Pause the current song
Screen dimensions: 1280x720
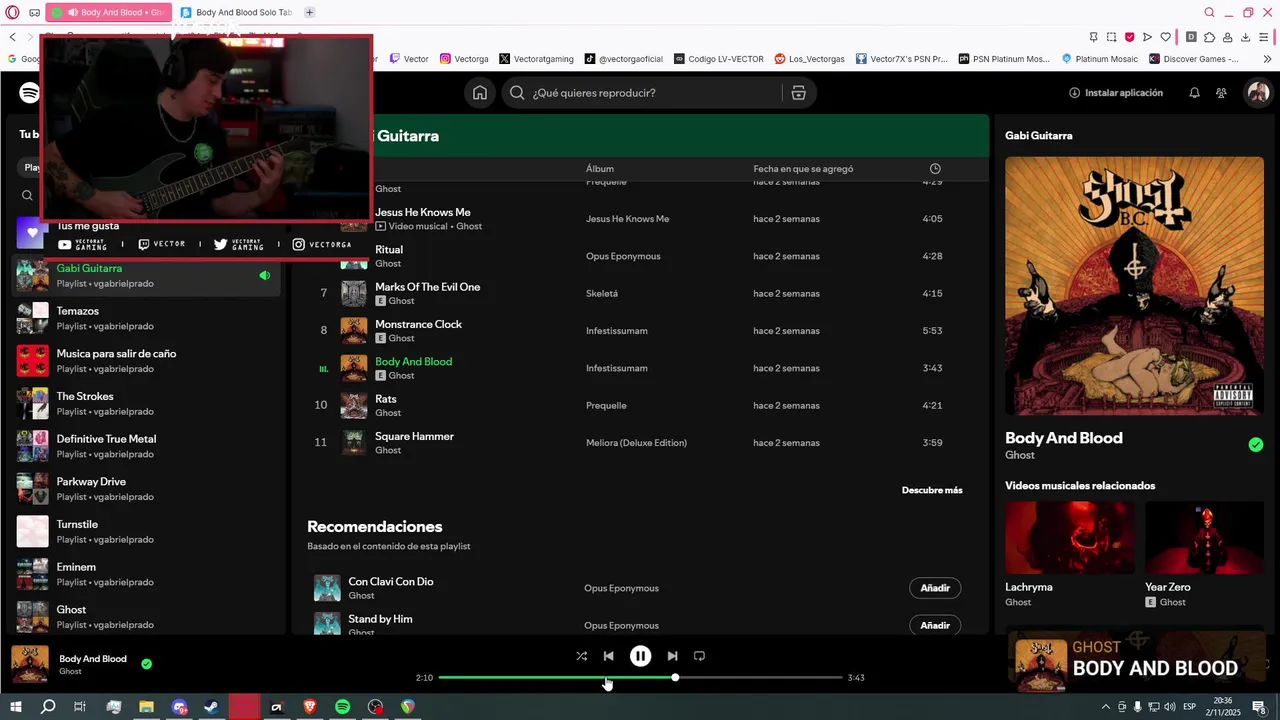click(x=640, y=656)
